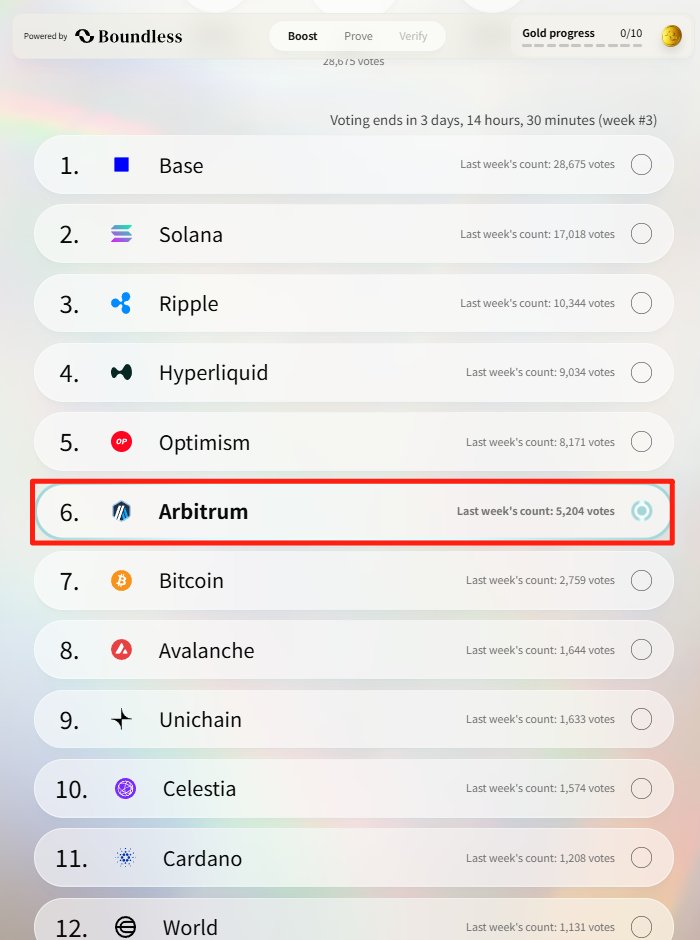Click the Avalanche red logo icon
This screenshot has height=940, width=700.
click(x=122, y=650)
